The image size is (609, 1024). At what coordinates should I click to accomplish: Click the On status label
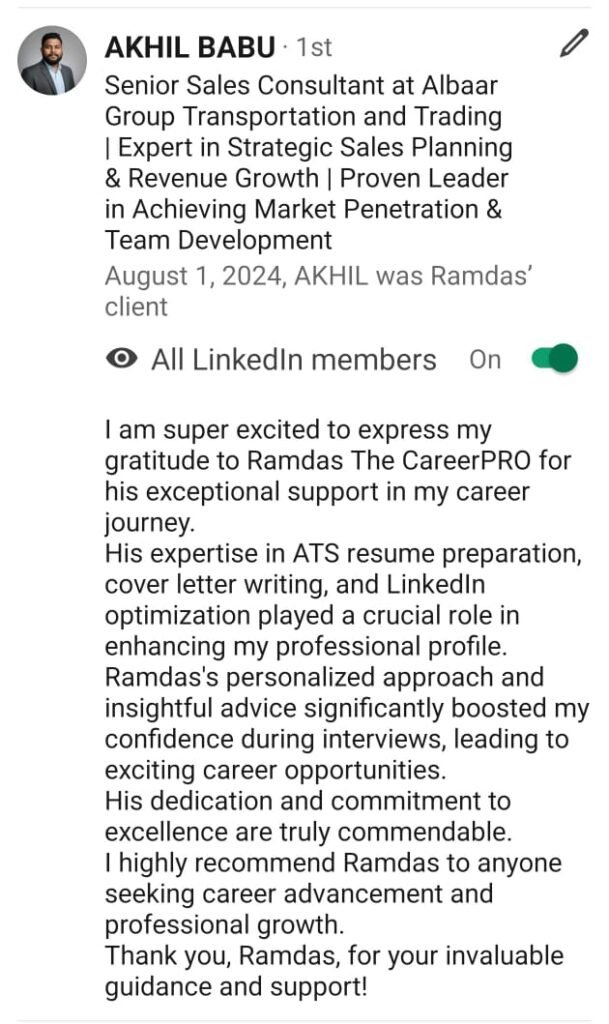[485, 360]
